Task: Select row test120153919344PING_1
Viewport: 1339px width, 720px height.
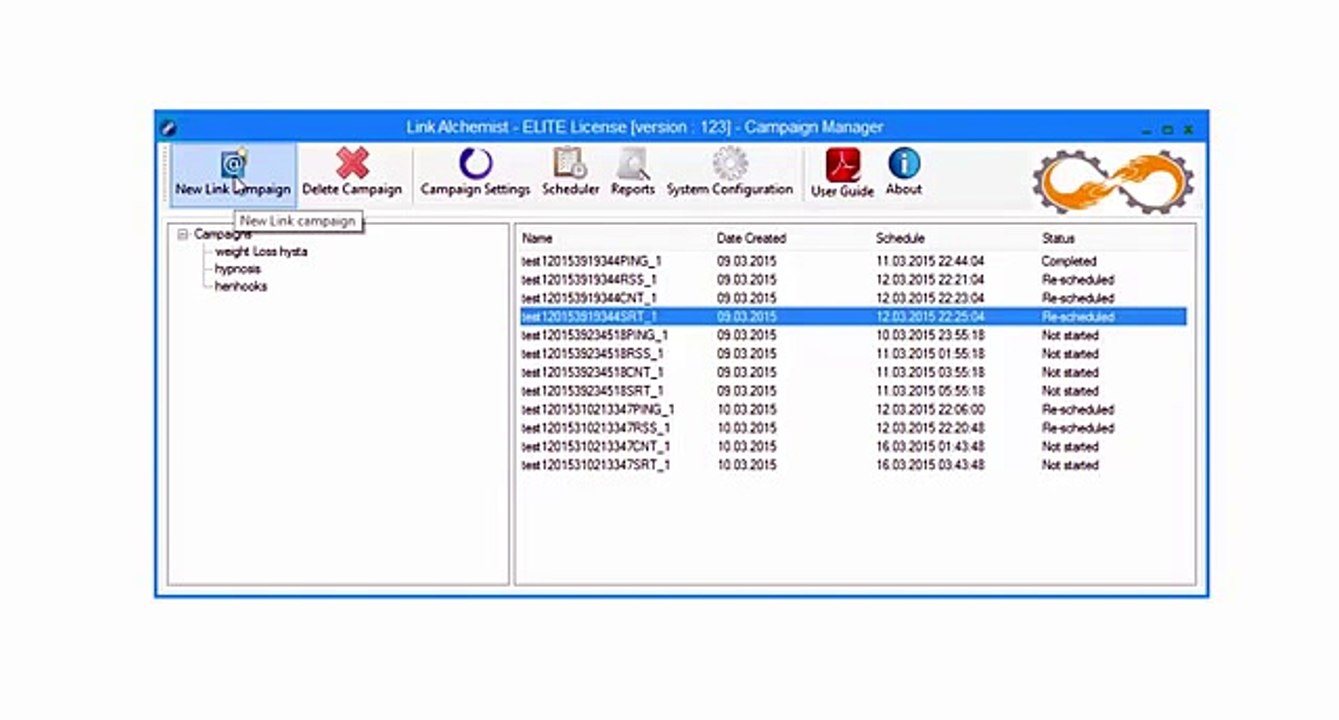Action: pos(853,261)
